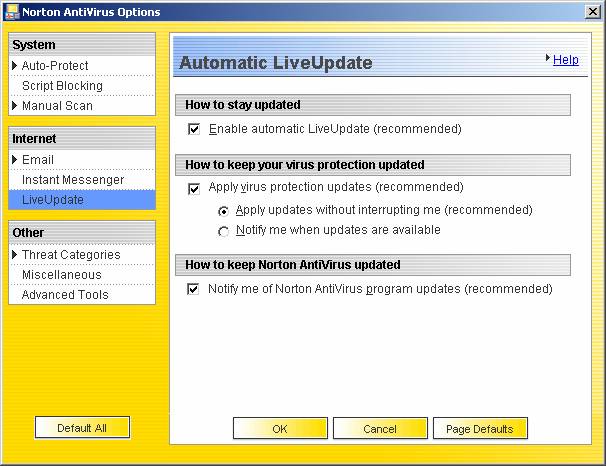
Task: Expand the Email options arrow
Action: click(x=15, y=160)
